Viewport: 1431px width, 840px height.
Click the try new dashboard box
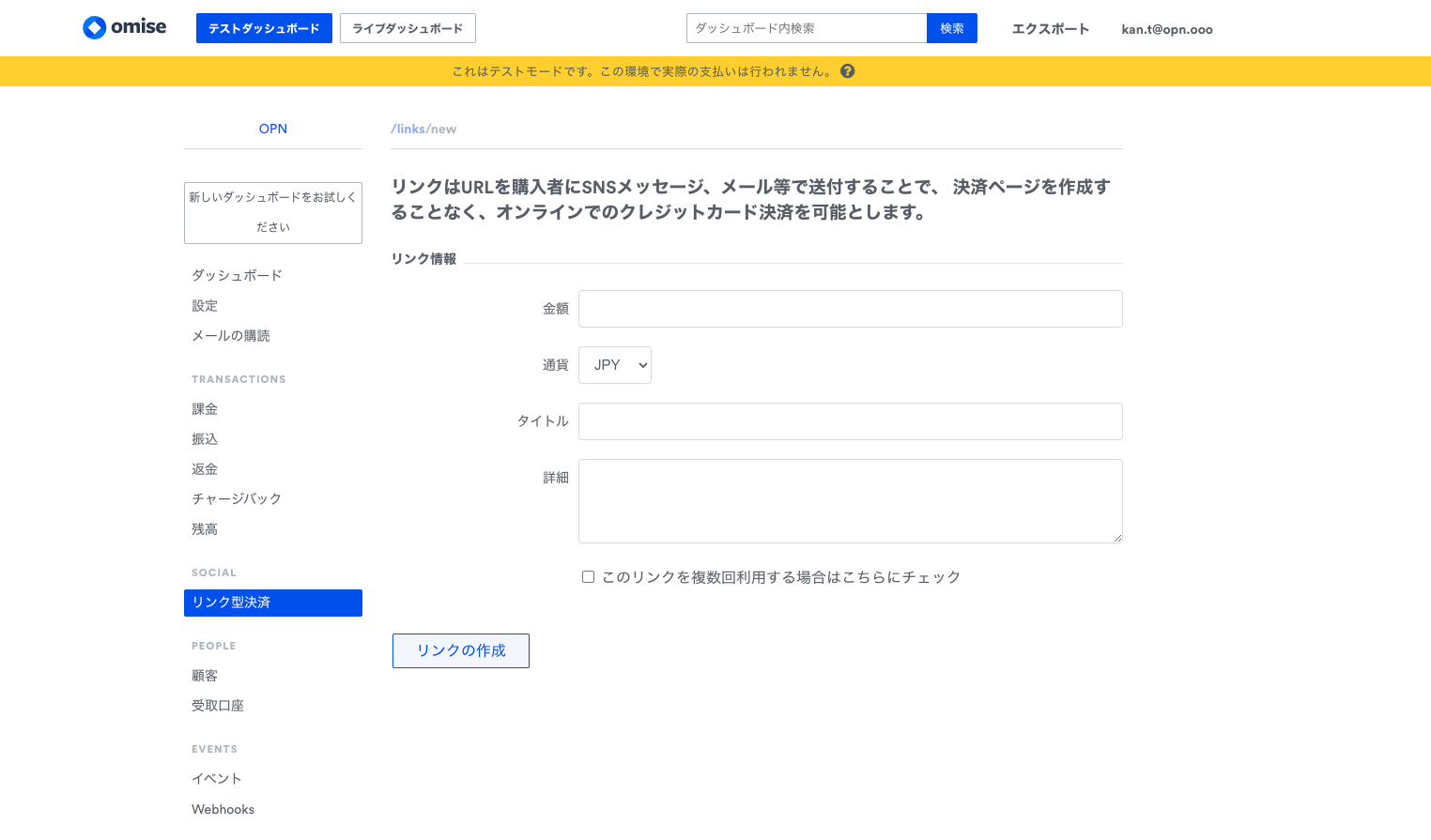point(272,212)
